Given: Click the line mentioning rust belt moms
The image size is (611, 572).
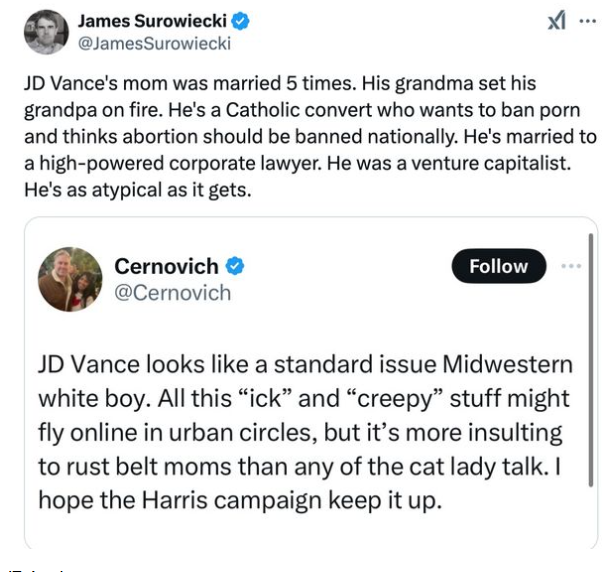Looking at the screenshot, I should coord(299,466).
